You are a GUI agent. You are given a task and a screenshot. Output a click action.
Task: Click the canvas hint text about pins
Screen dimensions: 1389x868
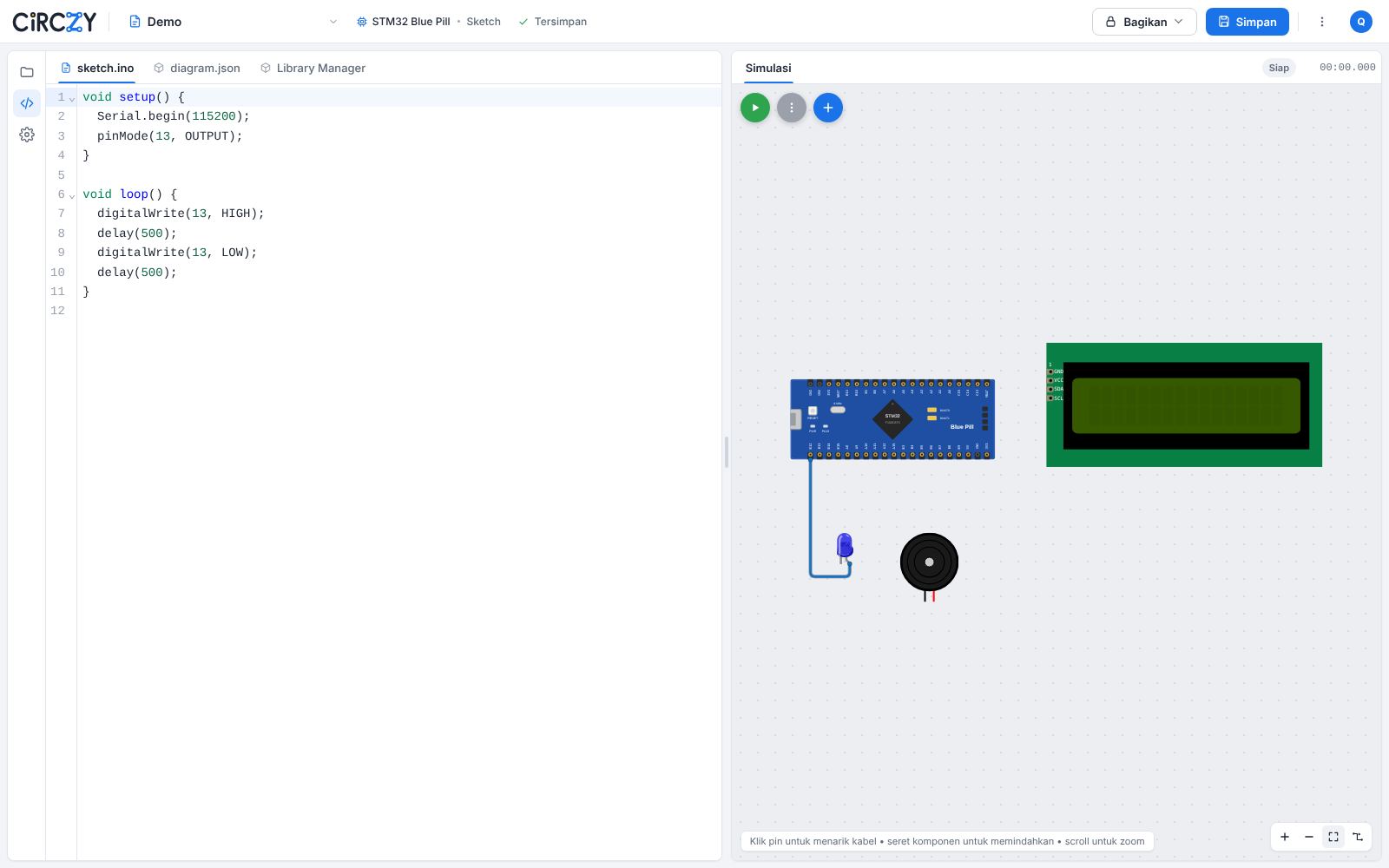pos(947,841)
